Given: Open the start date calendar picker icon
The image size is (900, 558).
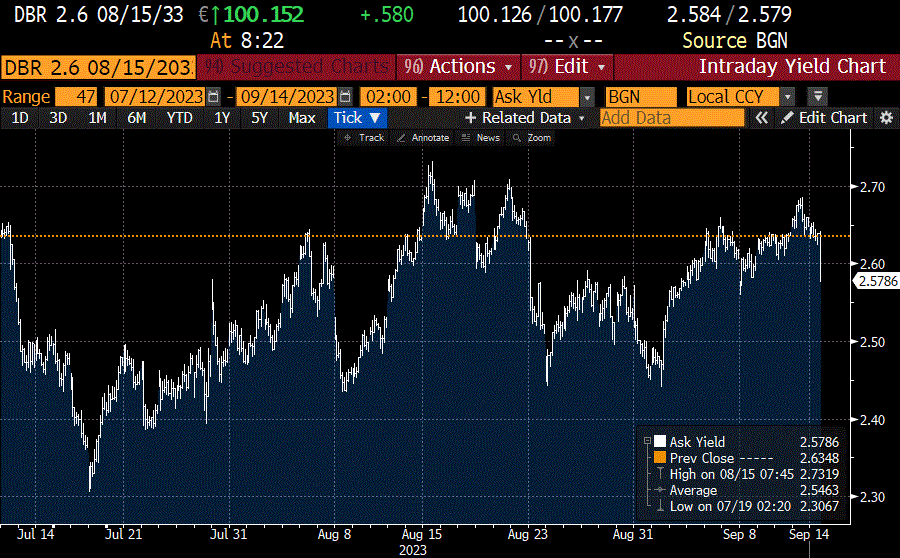Looking at the screenshot, I should click(x=214, y=96).
